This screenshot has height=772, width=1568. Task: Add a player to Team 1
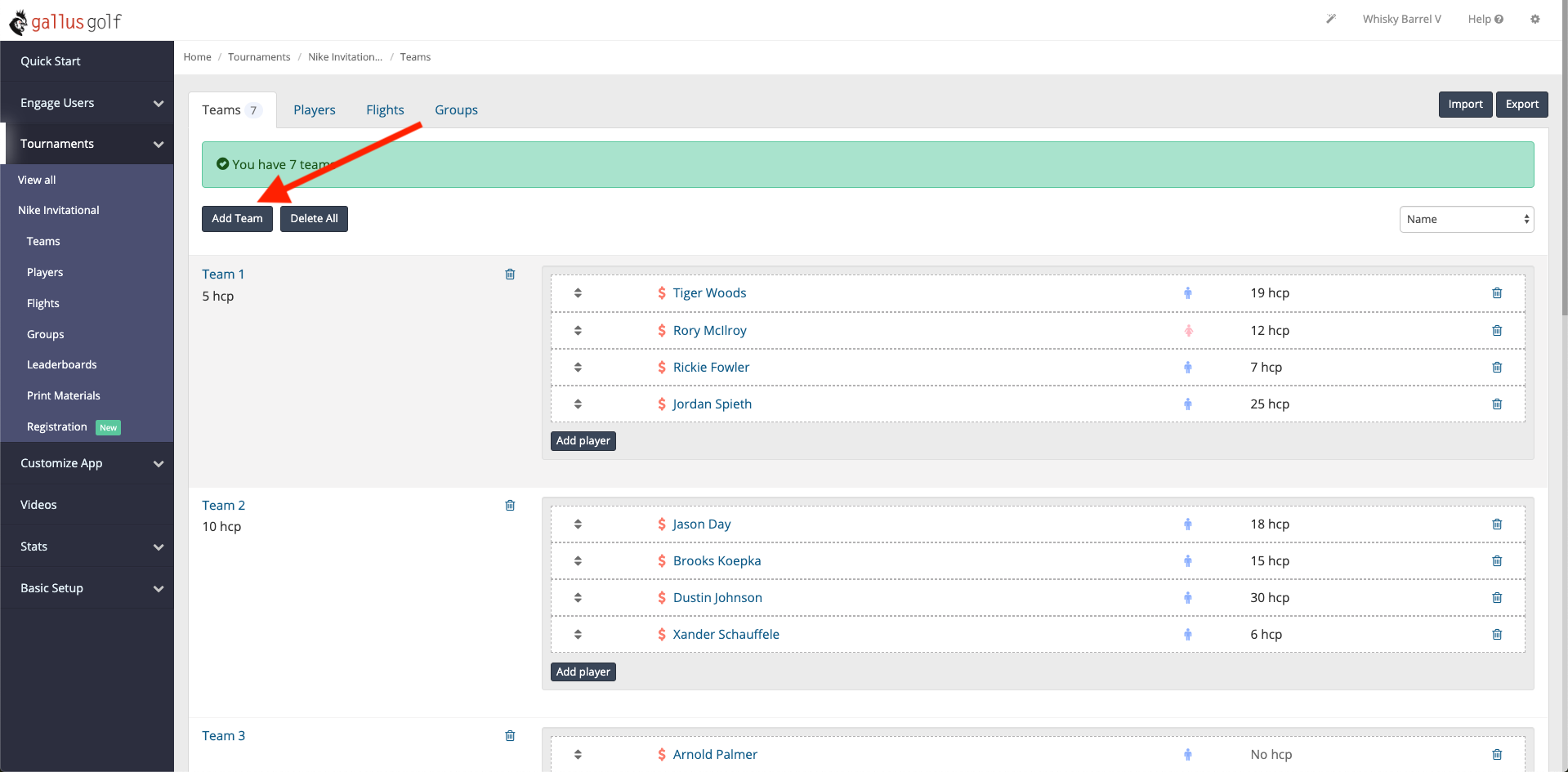tap(583, 441)
